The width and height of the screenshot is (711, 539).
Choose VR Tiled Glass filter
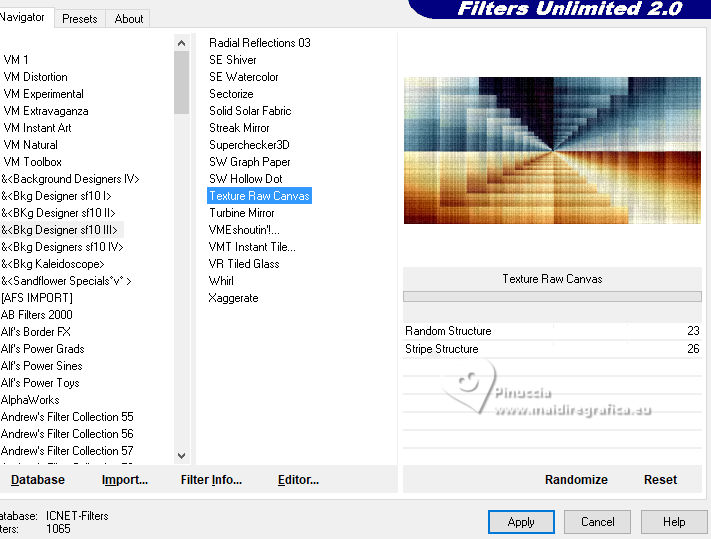coord(244,264)
